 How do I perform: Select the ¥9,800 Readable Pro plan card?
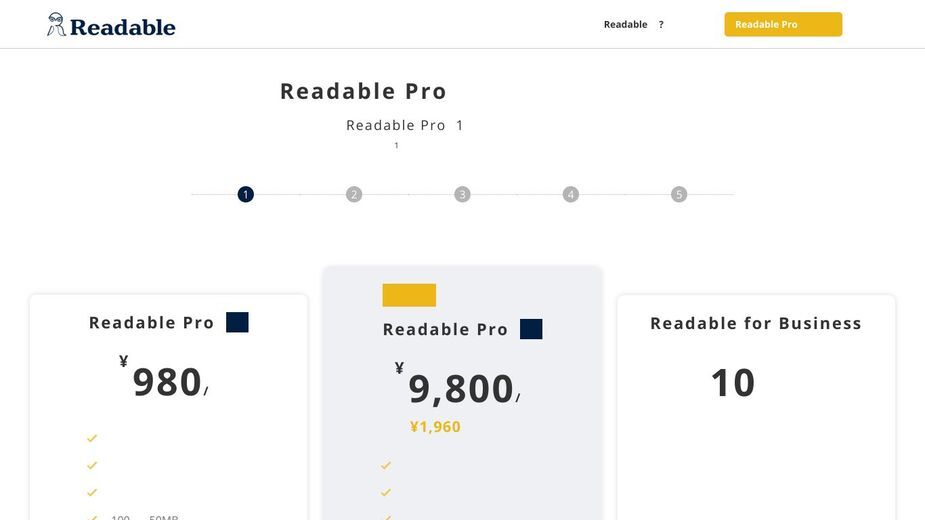462,393
